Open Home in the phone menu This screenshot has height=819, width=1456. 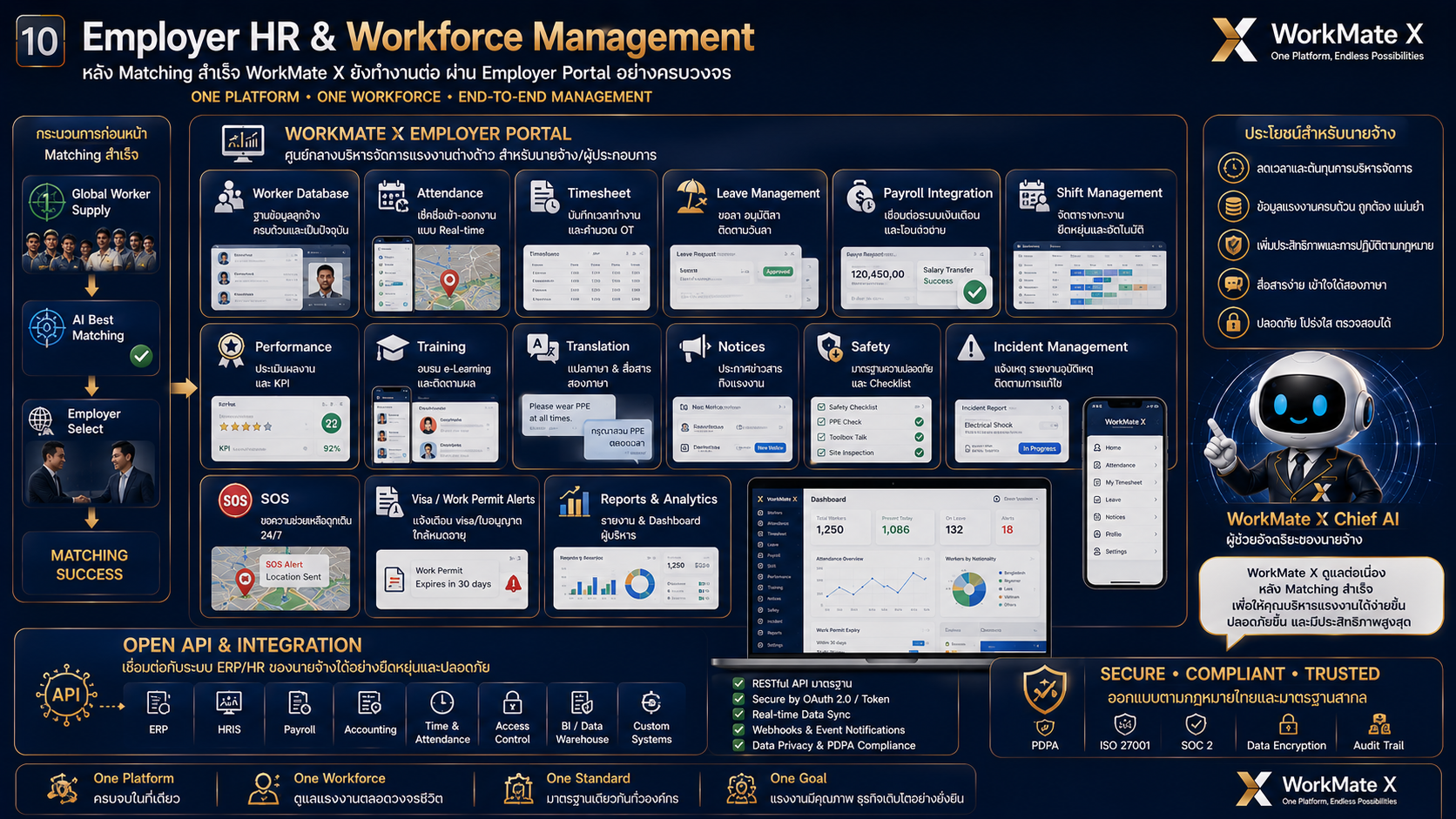1125,447
